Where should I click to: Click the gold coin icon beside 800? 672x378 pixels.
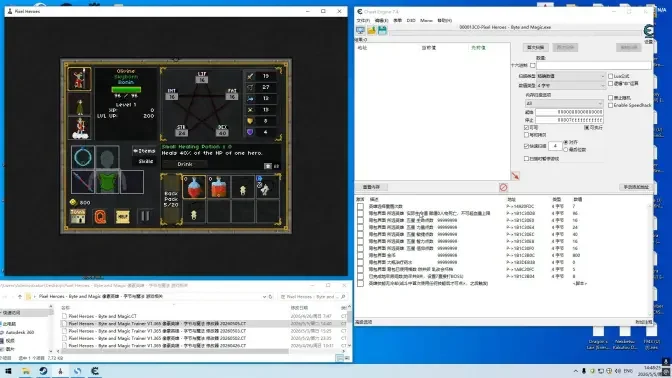[73, 202]
